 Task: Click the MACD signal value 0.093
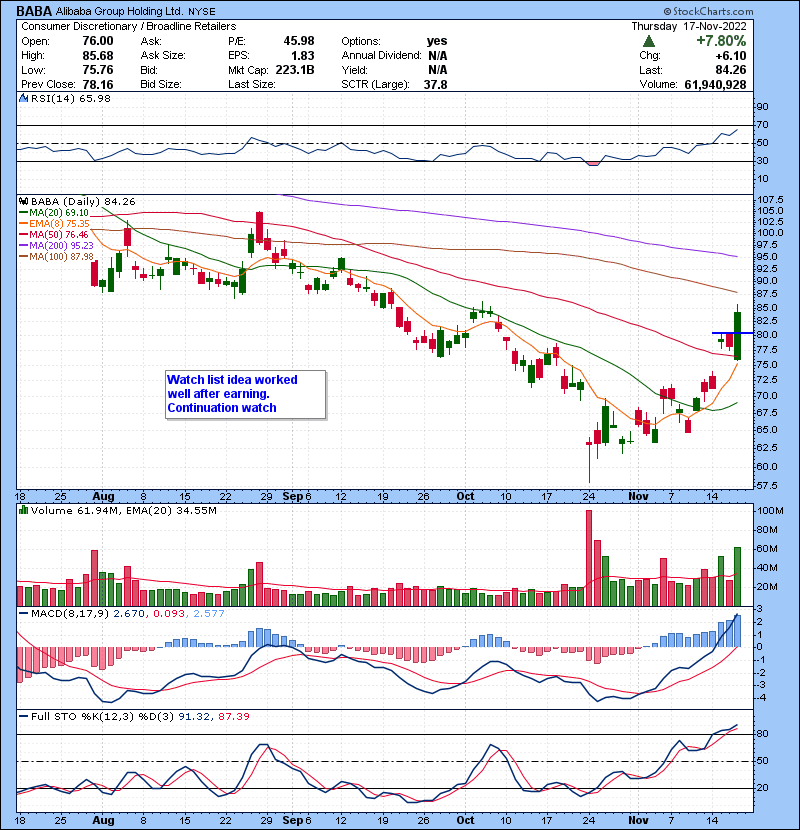point(169,614)
